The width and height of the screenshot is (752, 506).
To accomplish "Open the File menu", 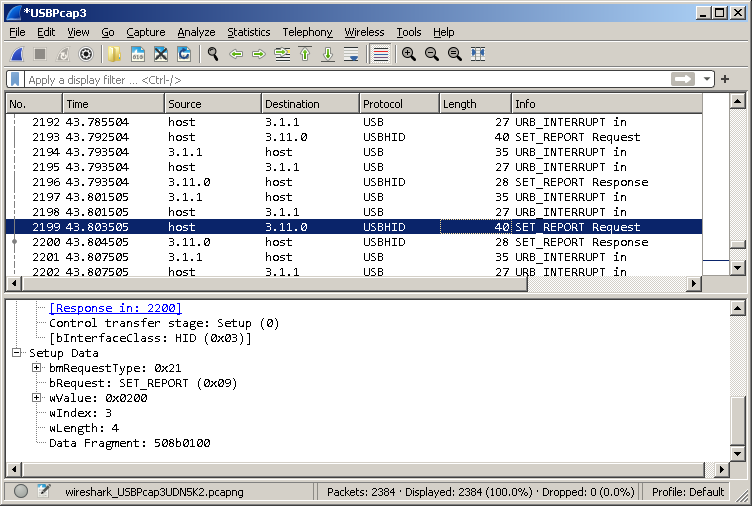I will (x=17, y=32).
